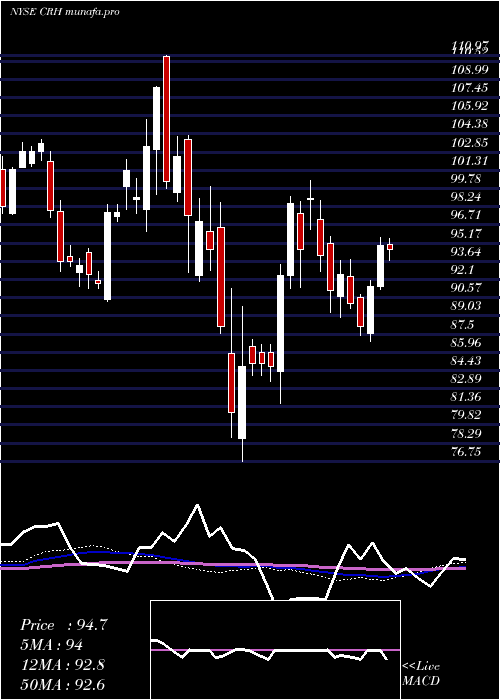Click the 99.78 price axis label
This screenshot has width=500, height=700.
coord(466,179)
